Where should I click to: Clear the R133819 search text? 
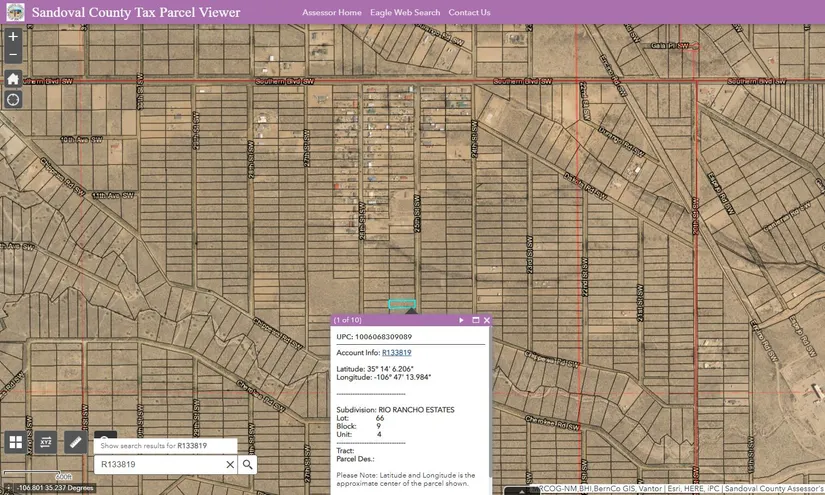pyautogui.click(x=230, y=465)
